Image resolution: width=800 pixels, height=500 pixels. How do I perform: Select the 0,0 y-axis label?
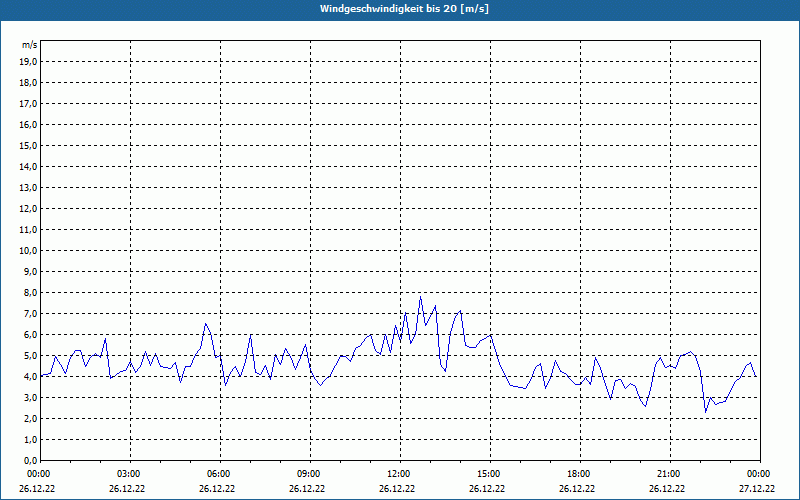(31, 460)
